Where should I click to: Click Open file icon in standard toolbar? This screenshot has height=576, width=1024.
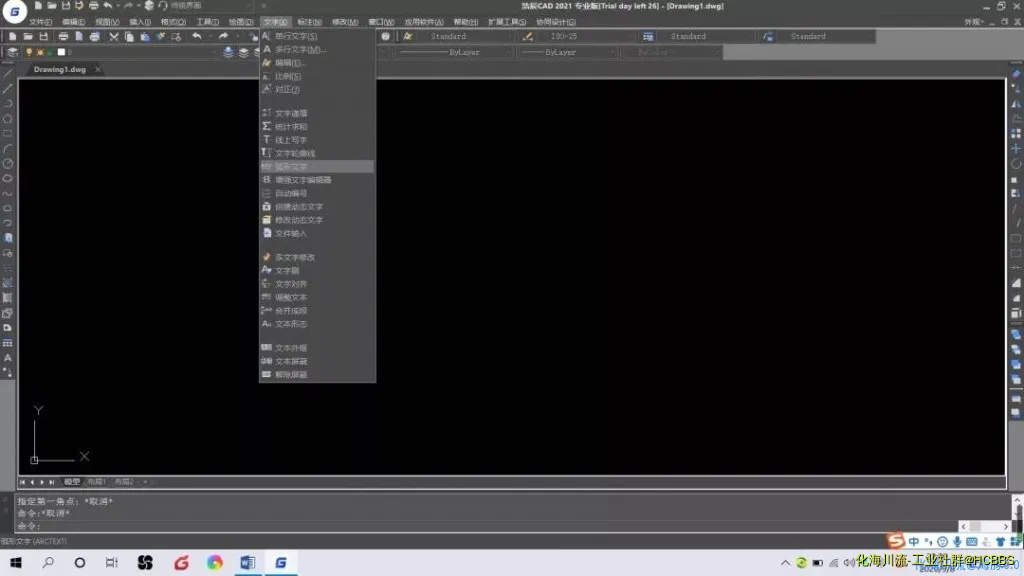pyautogui.click(x=28, y=37)
